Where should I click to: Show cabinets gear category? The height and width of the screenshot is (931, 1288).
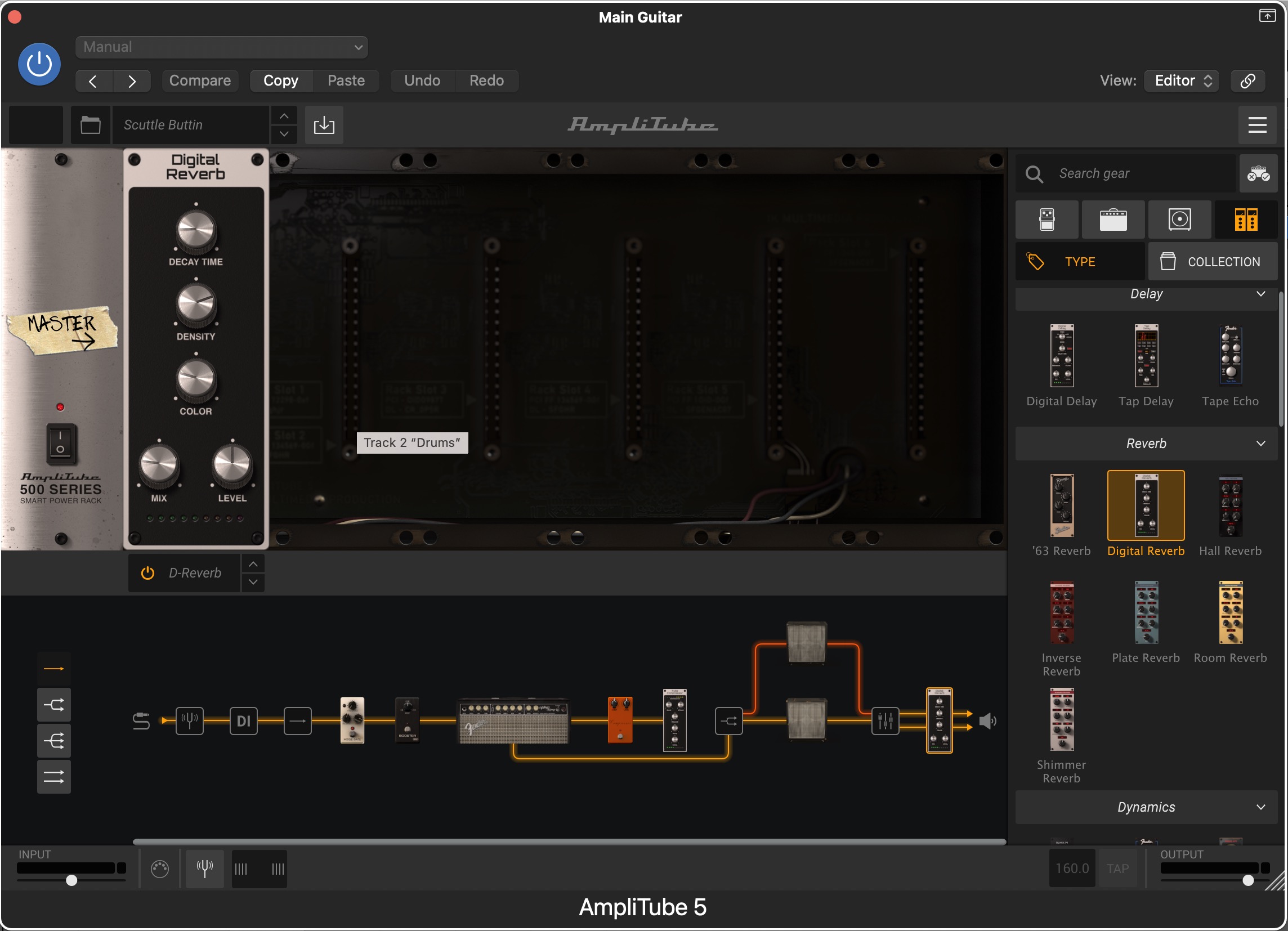pos(1179,219)
